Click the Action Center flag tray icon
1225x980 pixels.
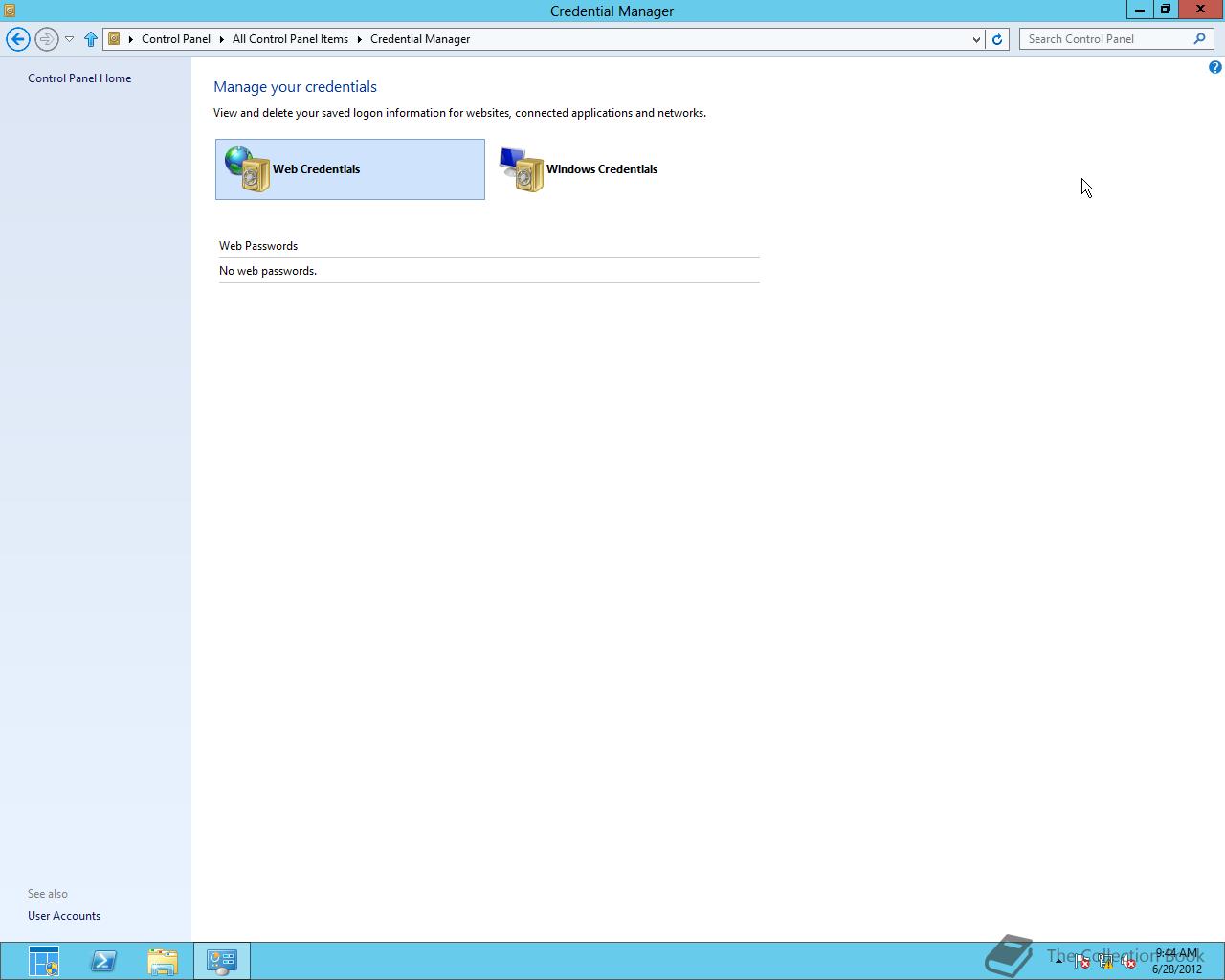pyautogui.click(x=1082, y=962)
